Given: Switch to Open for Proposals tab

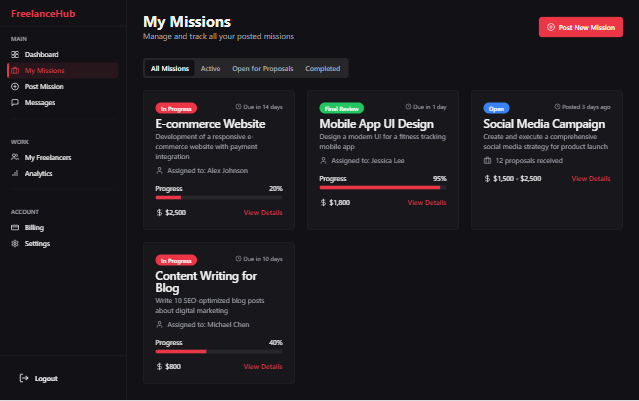Looking at the screenshot, I should (x=263, y=68).
